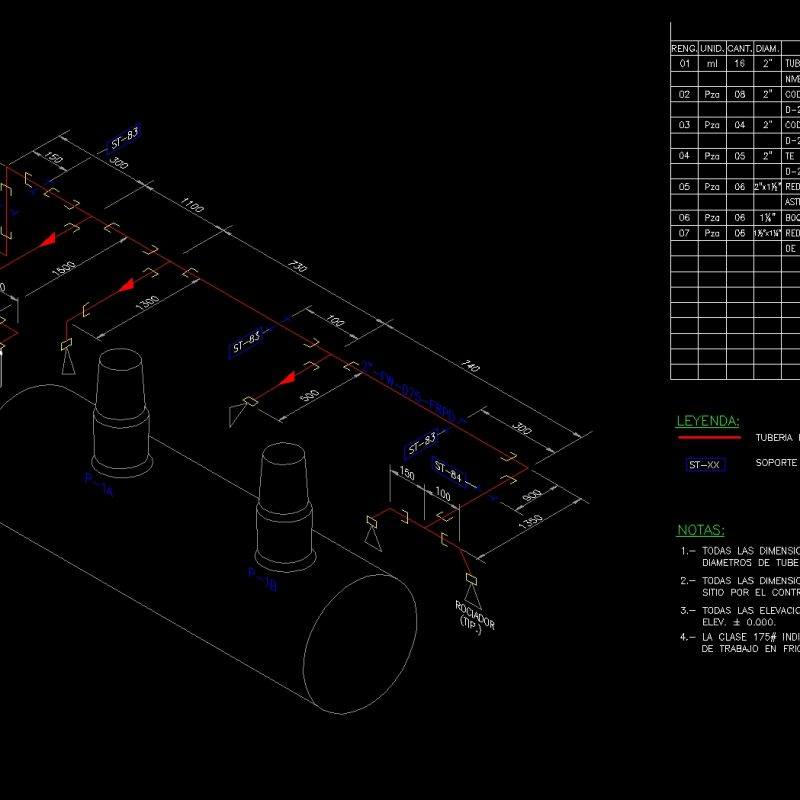
Task: Select the red flow arrow near dimension 1500
Action: pos(48,240)
